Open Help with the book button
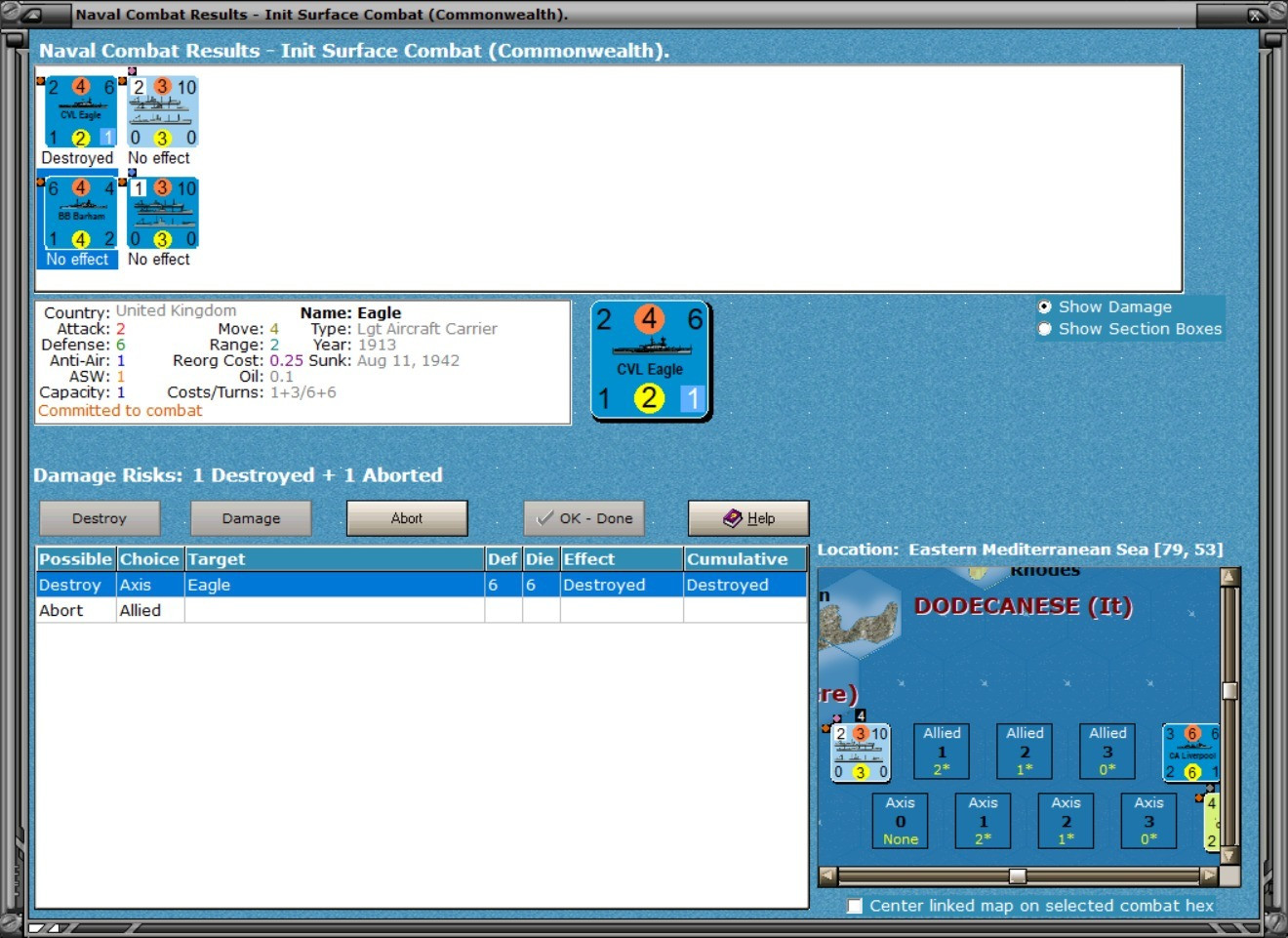1288x938 pixels. pos(748,518)
